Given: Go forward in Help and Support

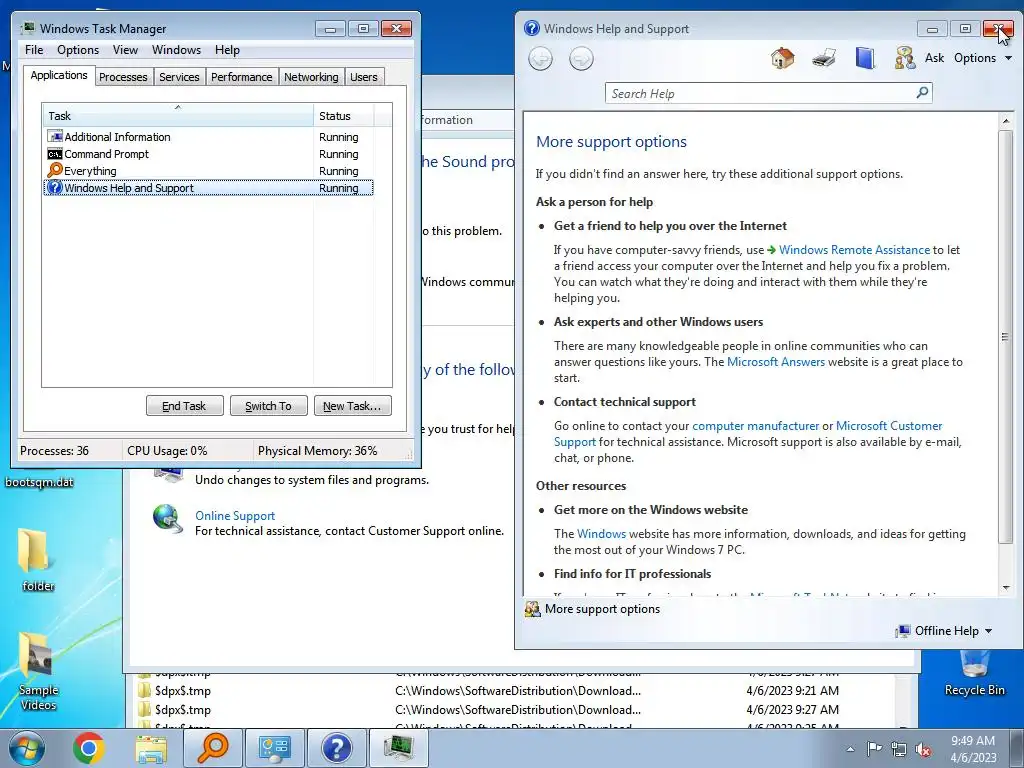Looking at the screenshot, I should coord(581,59).
